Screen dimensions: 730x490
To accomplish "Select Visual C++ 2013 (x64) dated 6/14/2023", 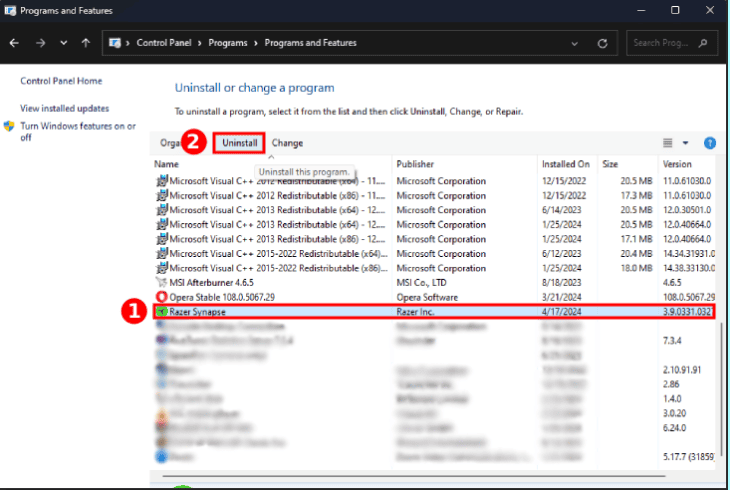I will pyautogui.click(x=434, y=210).
